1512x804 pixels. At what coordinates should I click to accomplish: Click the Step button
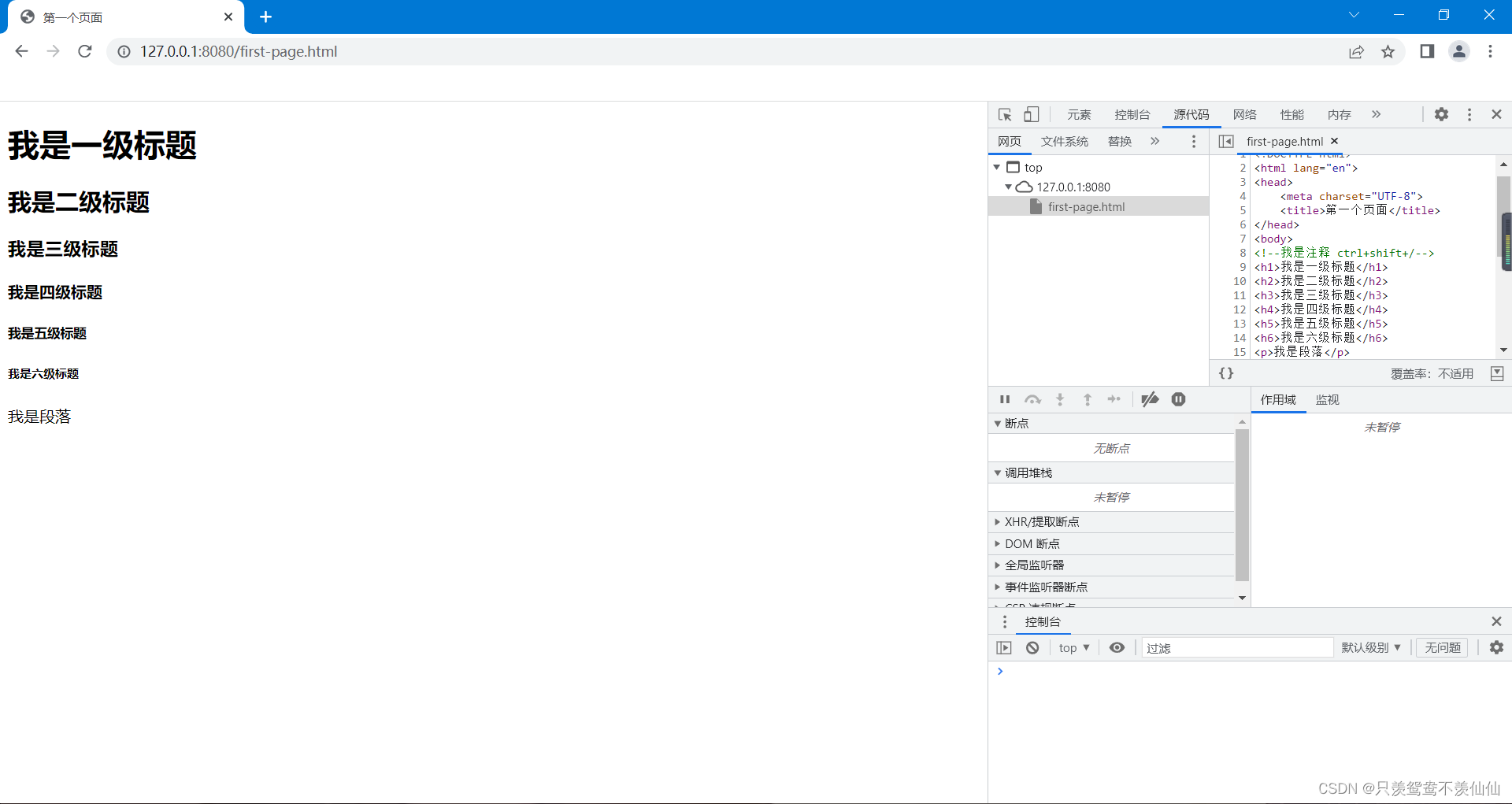[x=1114, y=399]
